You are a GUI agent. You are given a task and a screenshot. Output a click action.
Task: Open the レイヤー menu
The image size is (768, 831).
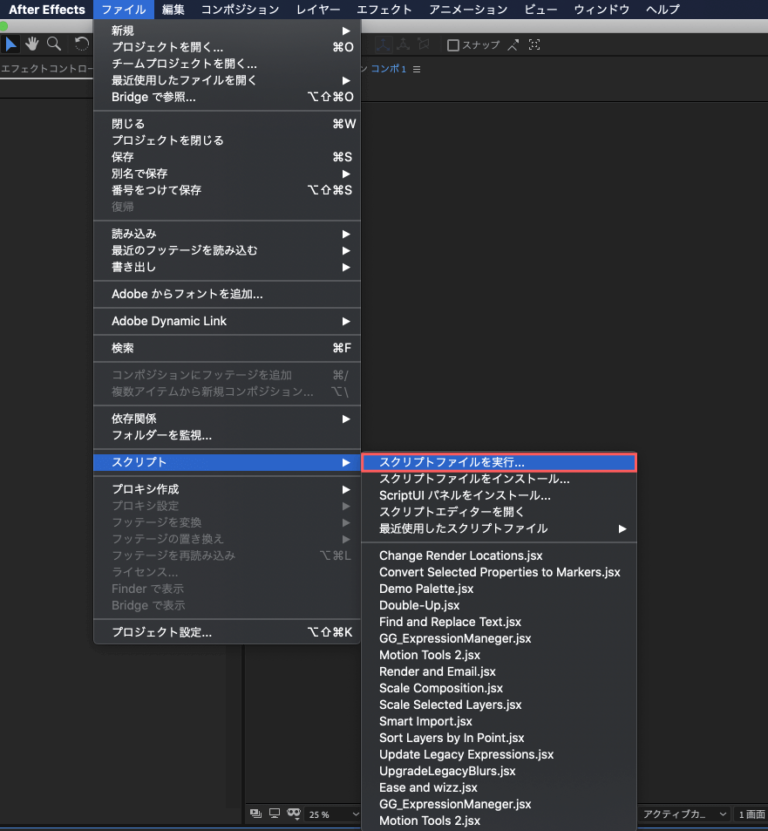click(318, 10)
